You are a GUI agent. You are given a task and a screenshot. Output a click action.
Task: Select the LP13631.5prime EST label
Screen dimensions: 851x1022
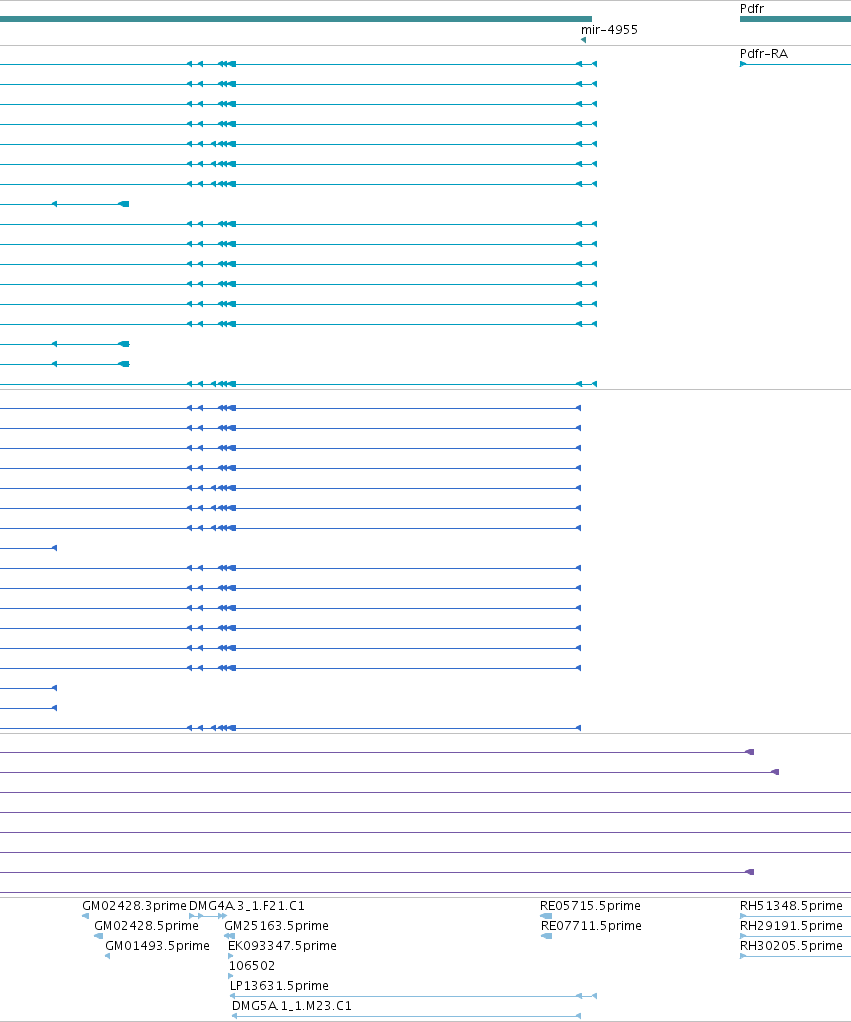coord(279,986)
